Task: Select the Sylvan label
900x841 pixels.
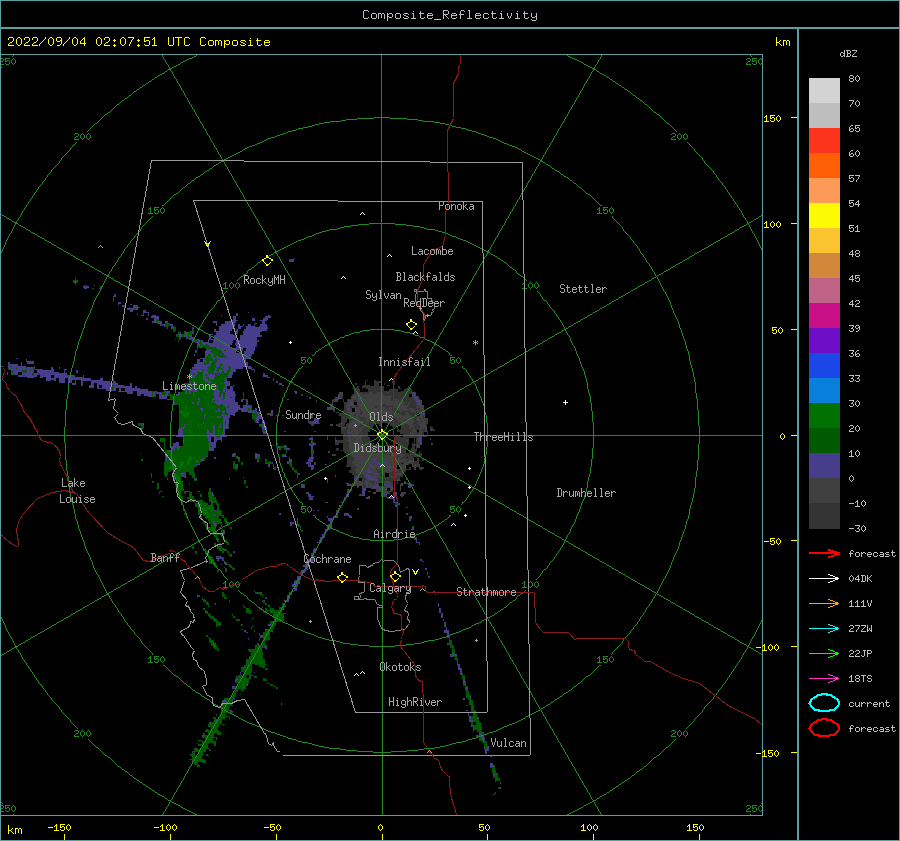Action: pyautogui.click(x=383, y=295)
